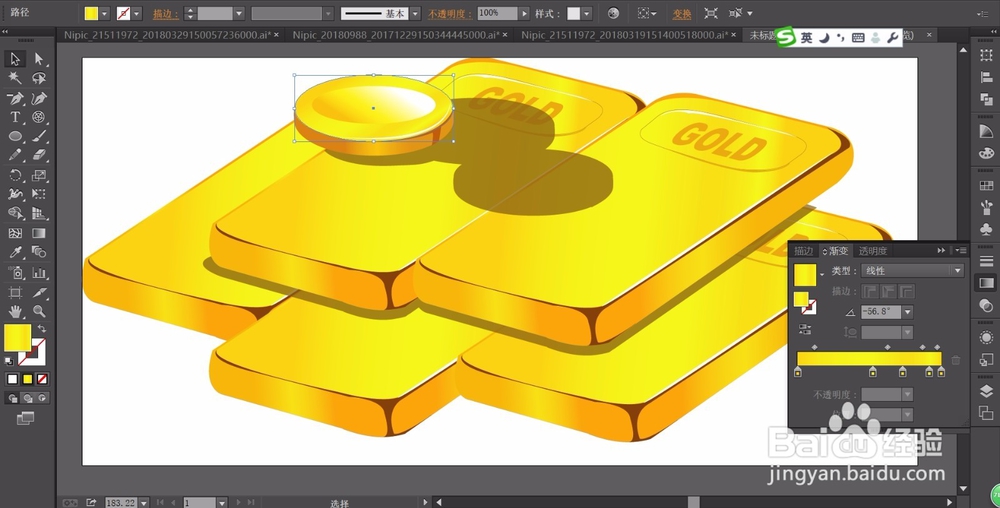This screenshot has height=508, width=1000.
Task: Select the Pen tool
Action: pos(15,98)
